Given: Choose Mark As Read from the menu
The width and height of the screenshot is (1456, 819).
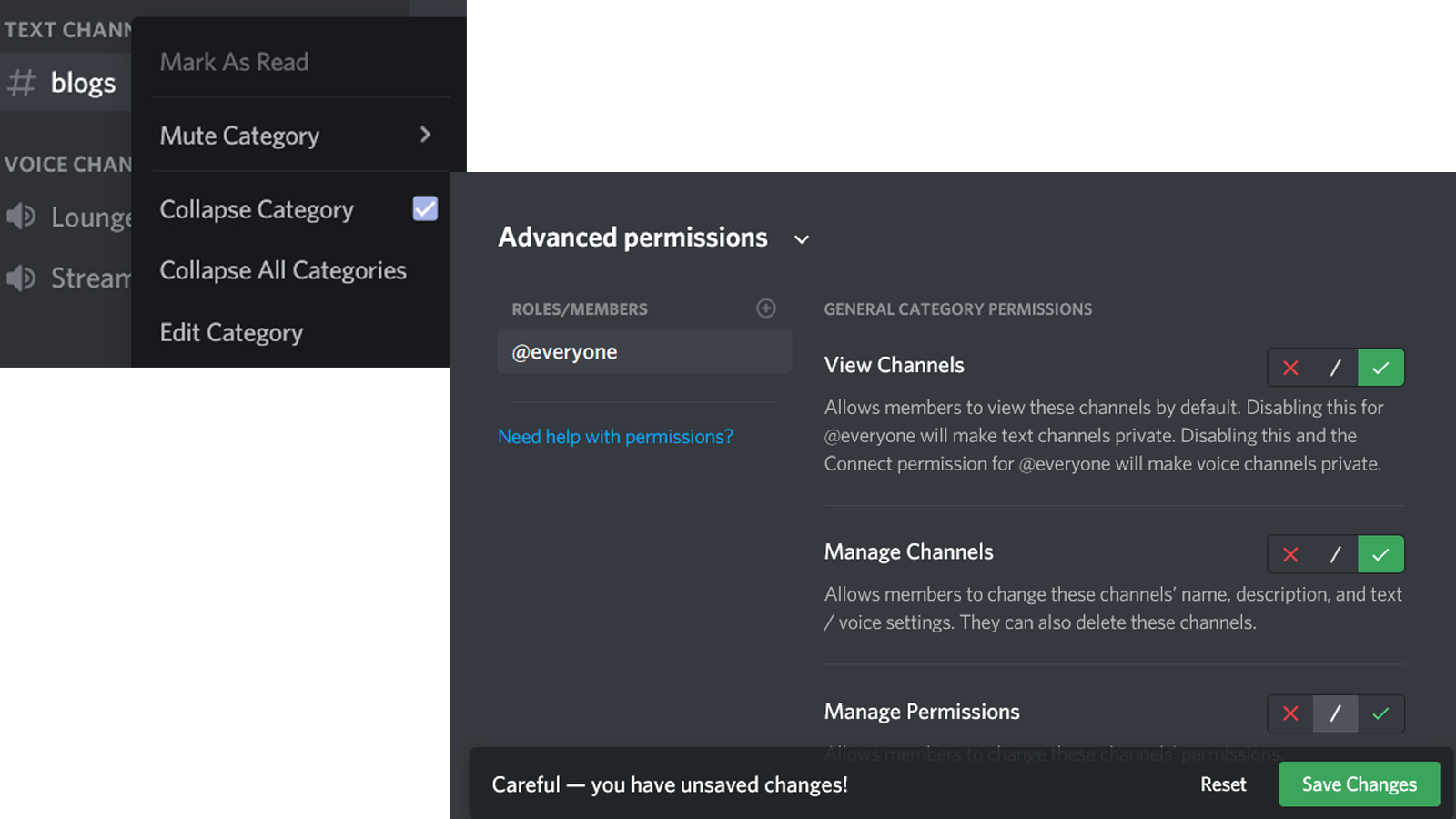Looking at the screenshot, I should coord(234,61).
